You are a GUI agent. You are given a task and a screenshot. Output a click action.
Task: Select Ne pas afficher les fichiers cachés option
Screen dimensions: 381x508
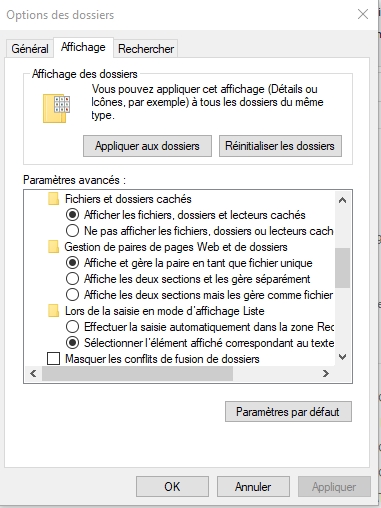(72, 231)
